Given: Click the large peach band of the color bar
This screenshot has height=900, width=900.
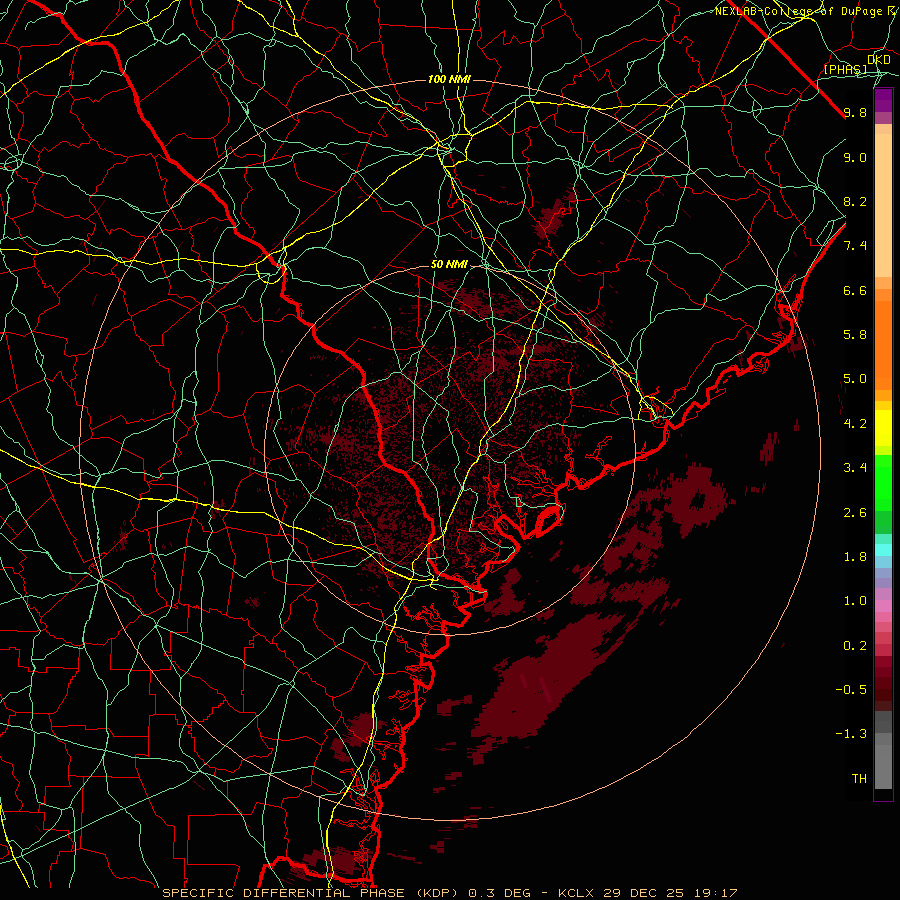Looking at the screenshot, I should 883,205.
